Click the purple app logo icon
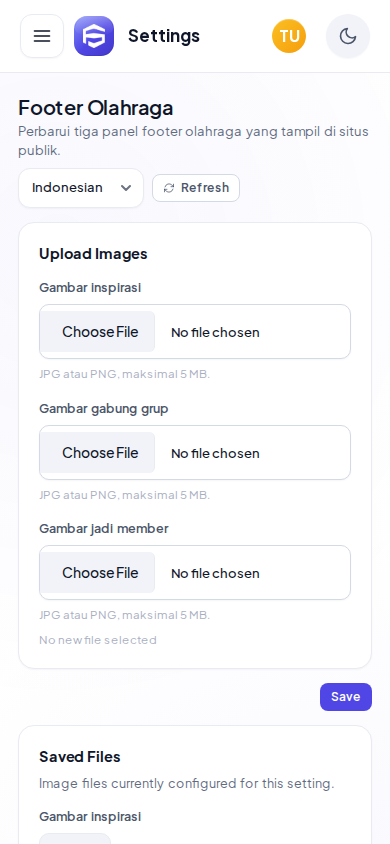The height and width of the screenshot is (844, 390). click(x=94, y=36)
